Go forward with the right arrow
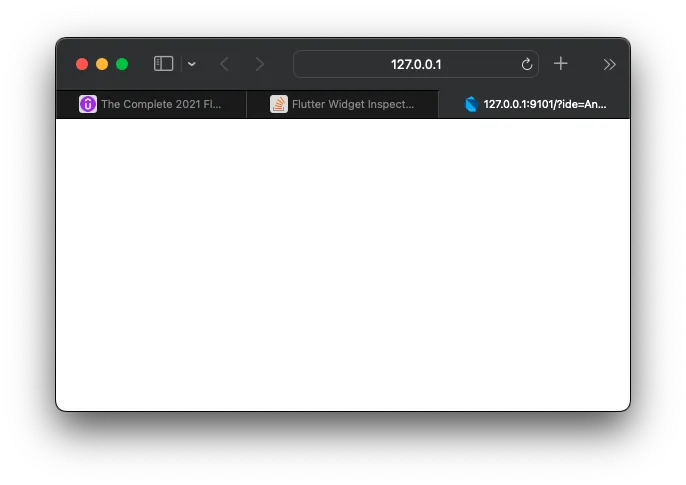686x485 pixels. point(260,64)
